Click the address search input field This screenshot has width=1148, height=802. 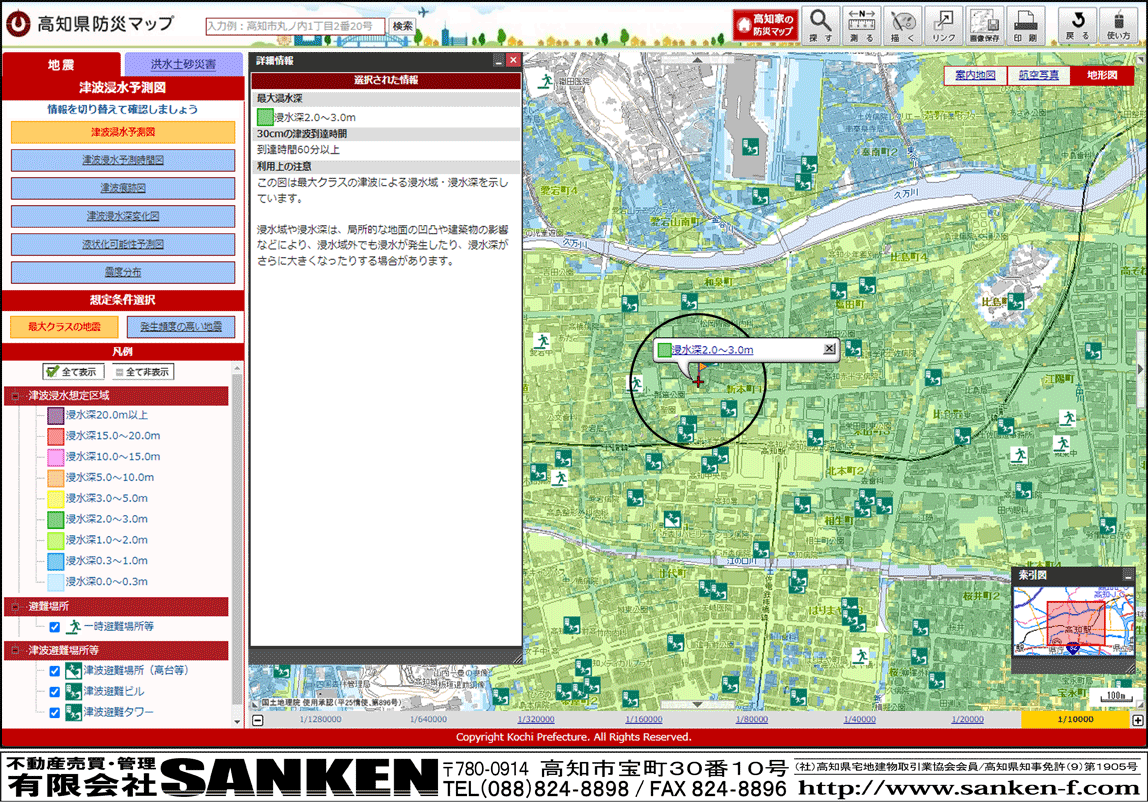tap(295, 26)
